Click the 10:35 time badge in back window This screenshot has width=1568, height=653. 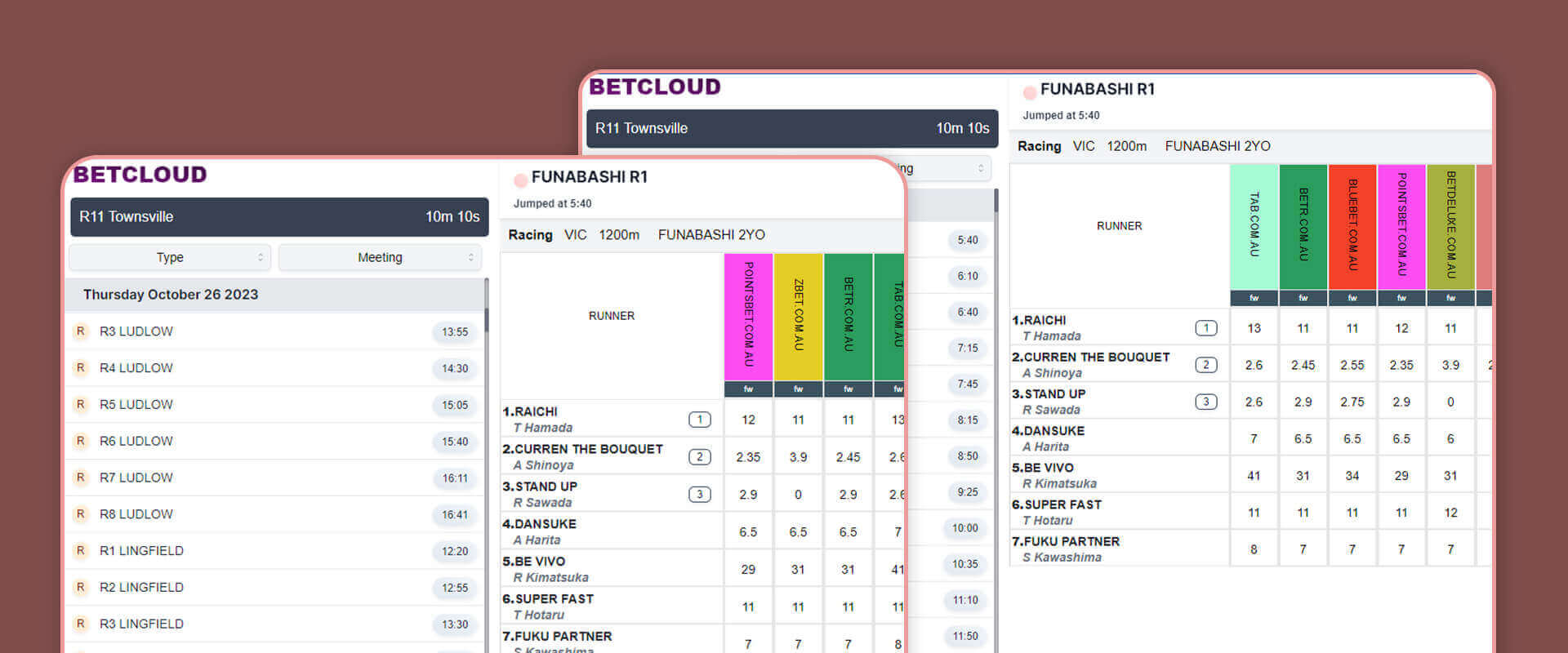click(x=965, y=564)
